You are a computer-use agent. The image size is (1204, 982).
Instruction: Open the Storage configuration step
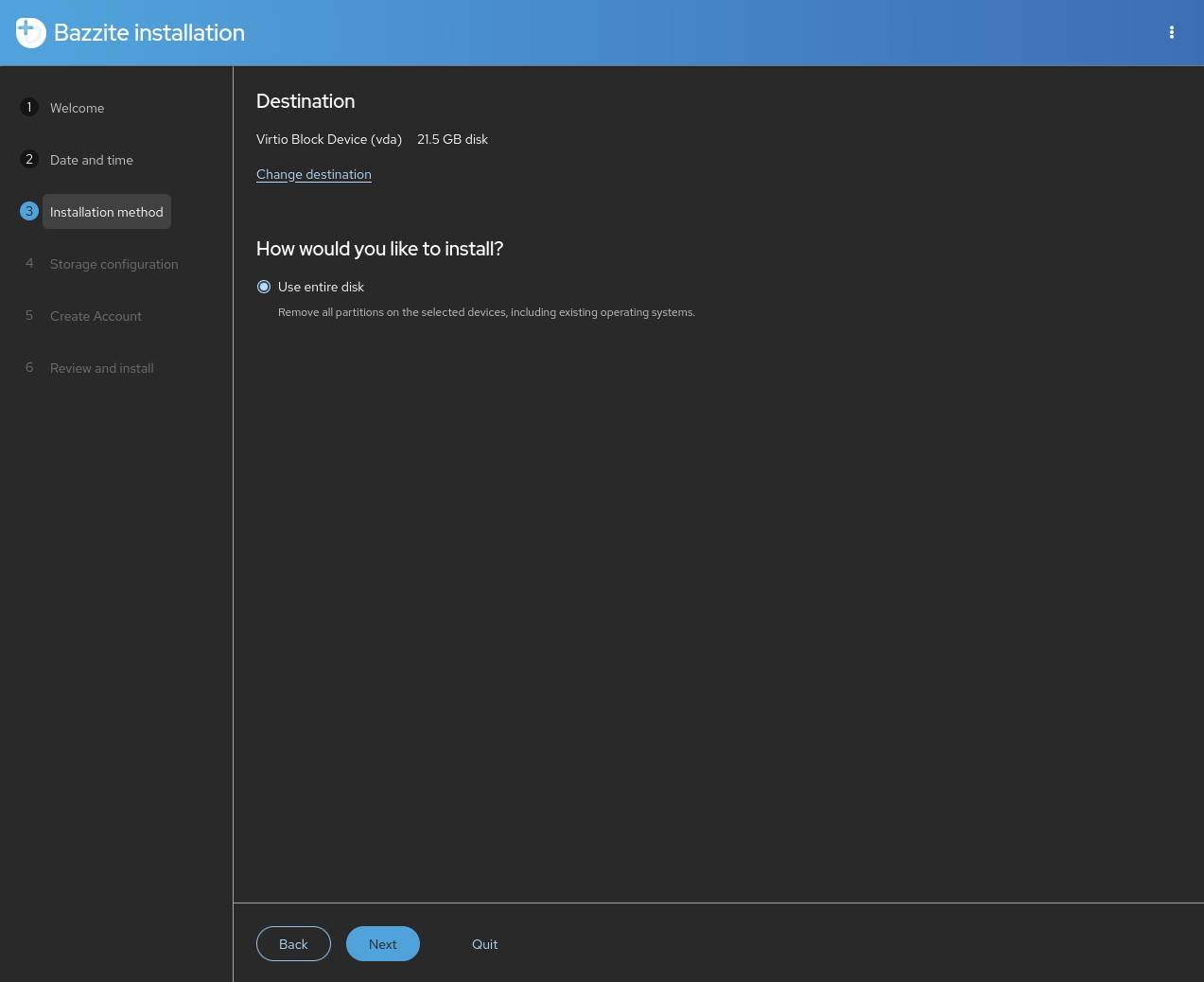tap(113, 264)
